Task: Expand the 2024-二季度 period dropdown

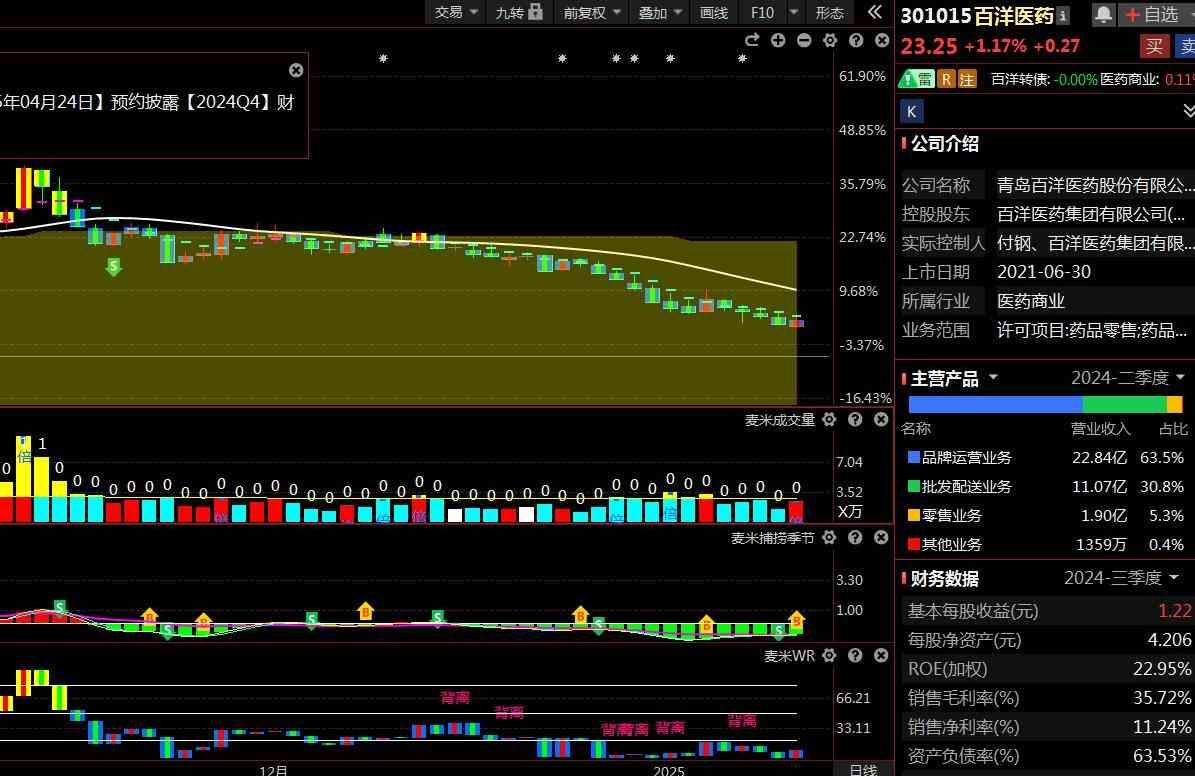Action: [1127, 378]
